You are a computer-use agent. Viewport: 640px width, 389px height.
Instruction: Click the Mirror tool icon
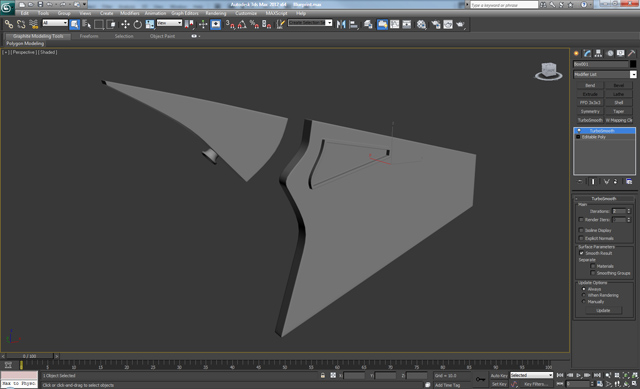click(x=341, y=24)
